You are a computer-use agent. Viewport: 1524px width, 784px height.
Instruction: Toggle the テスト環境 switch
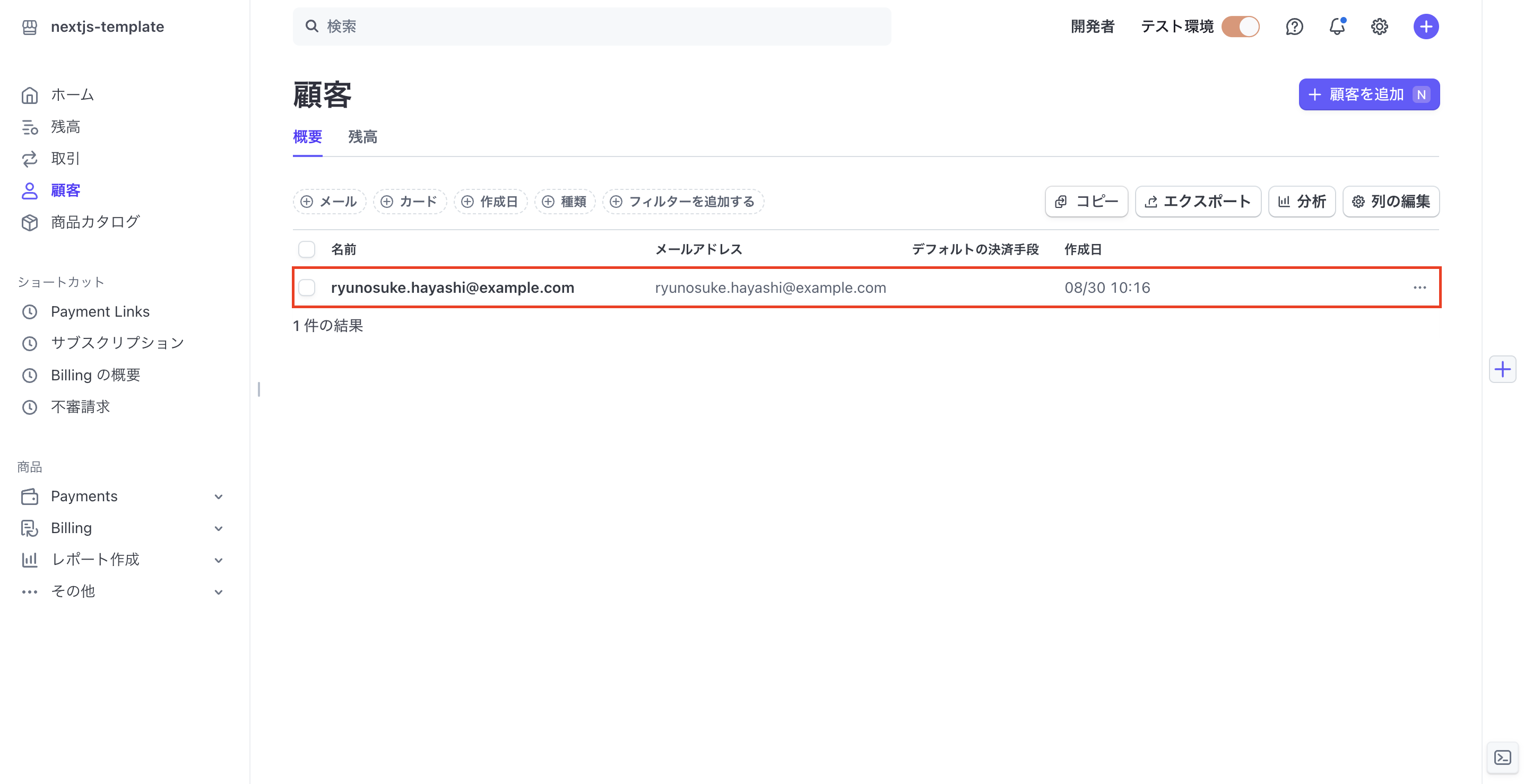click(x=1240, y=27)
